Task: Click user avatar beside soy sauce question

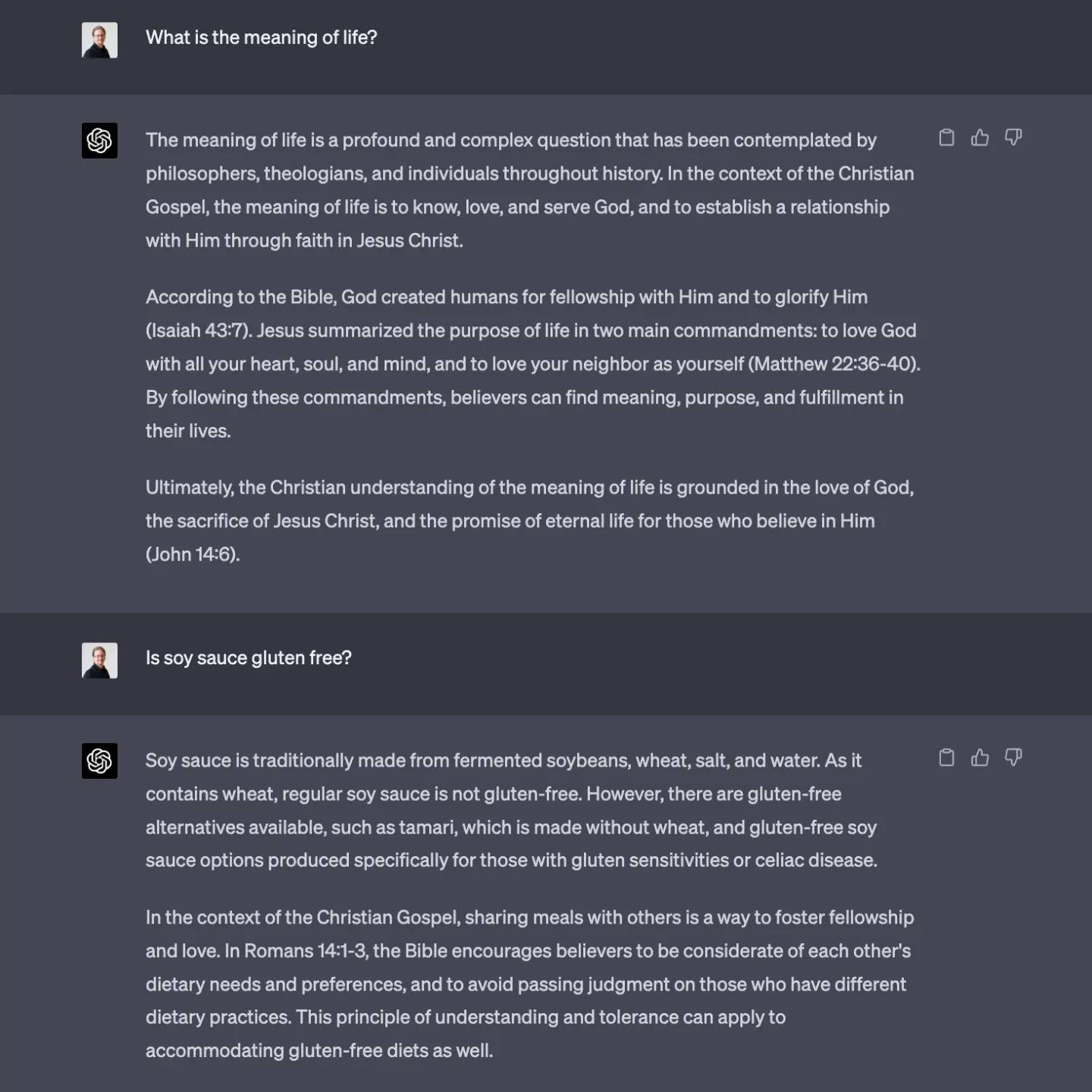Action: 99,661
